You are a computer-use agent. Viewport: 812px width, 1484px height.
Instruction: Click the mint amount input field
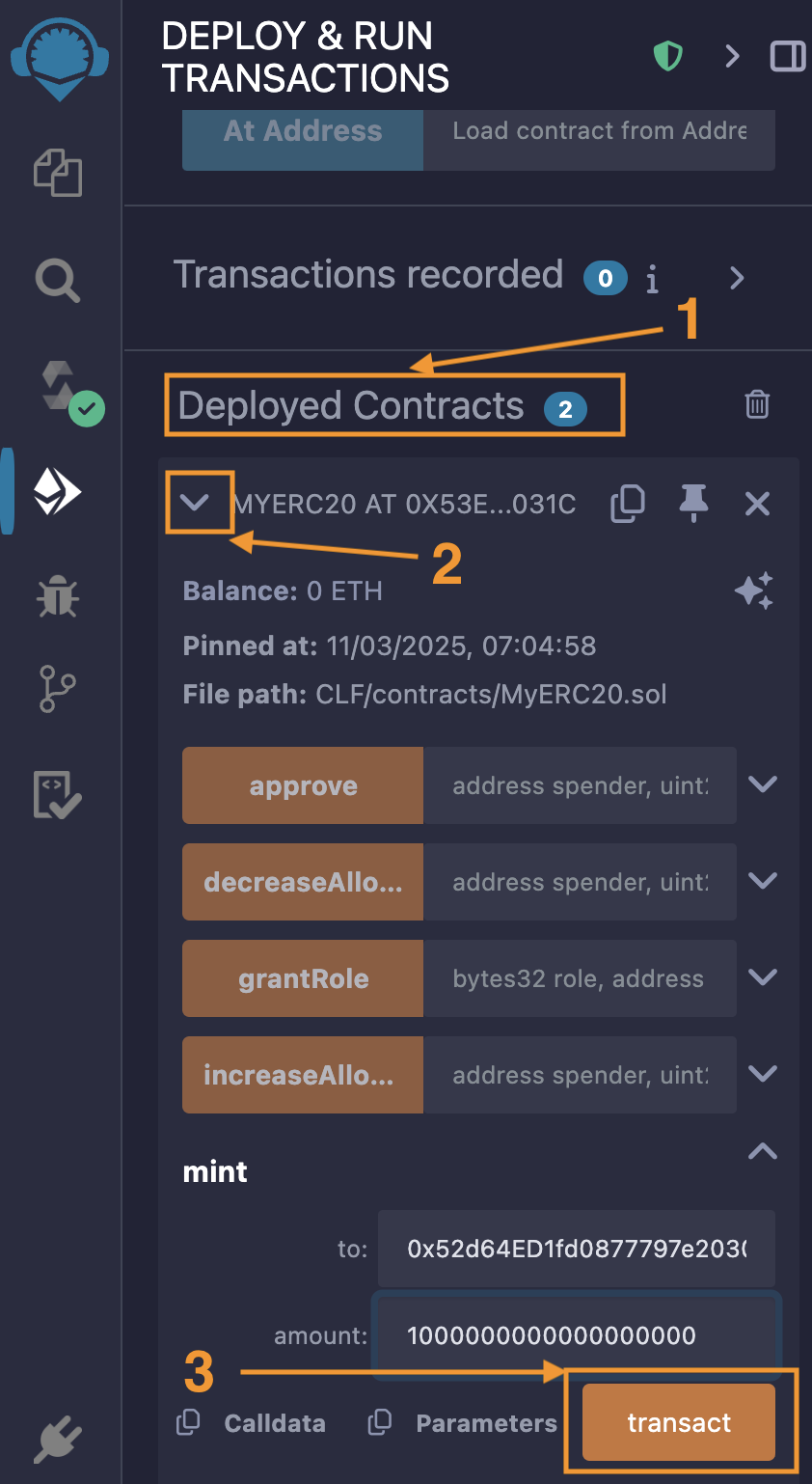[x=576, y=1335]
